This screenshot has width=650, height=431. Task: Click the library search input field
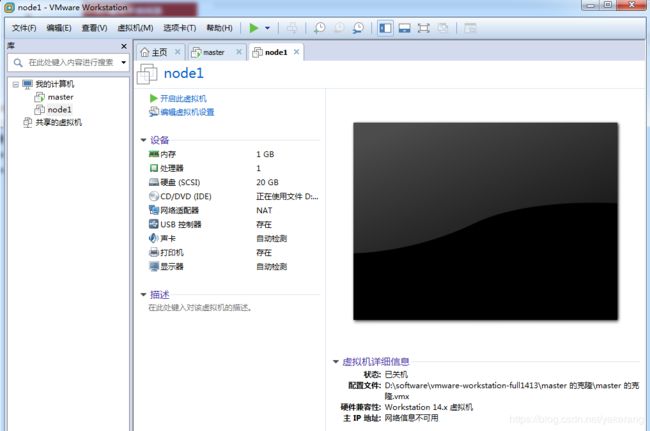pos(68,63)
